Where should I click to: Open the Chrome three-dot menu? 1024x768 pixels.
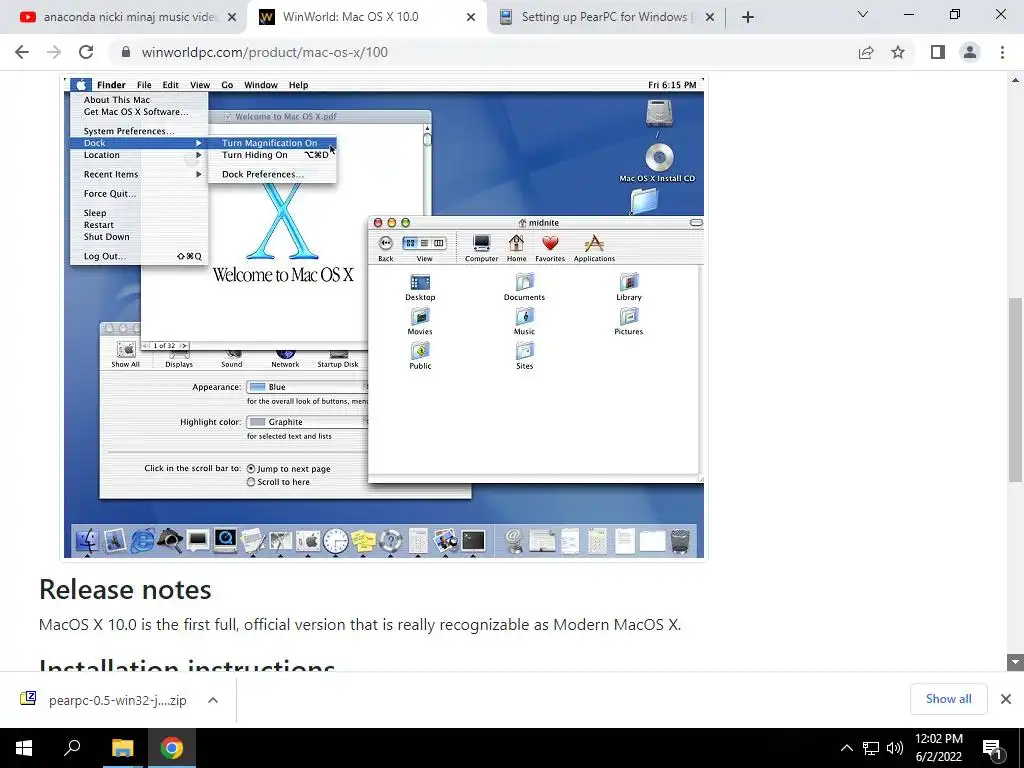1002,52
